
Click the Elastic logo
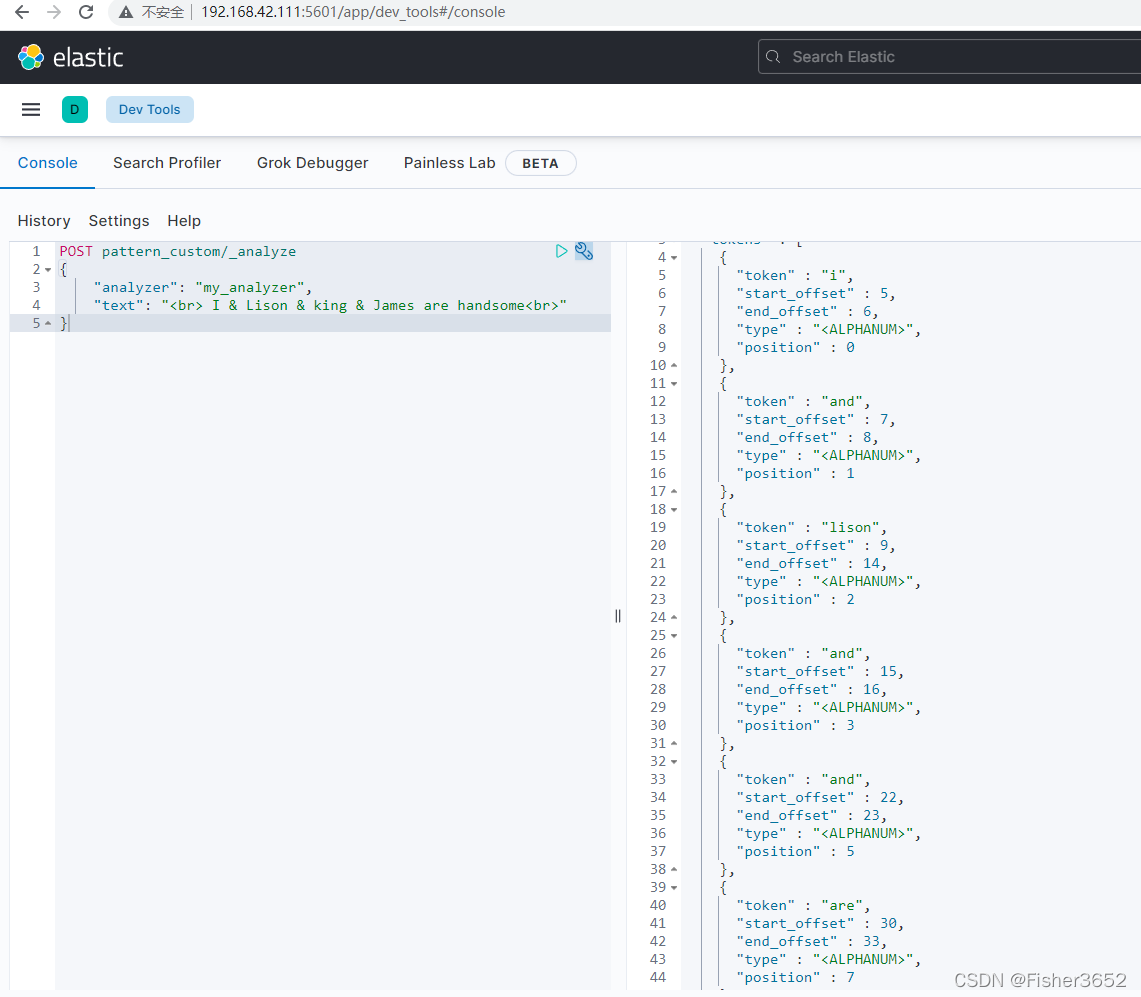point(71,57)
